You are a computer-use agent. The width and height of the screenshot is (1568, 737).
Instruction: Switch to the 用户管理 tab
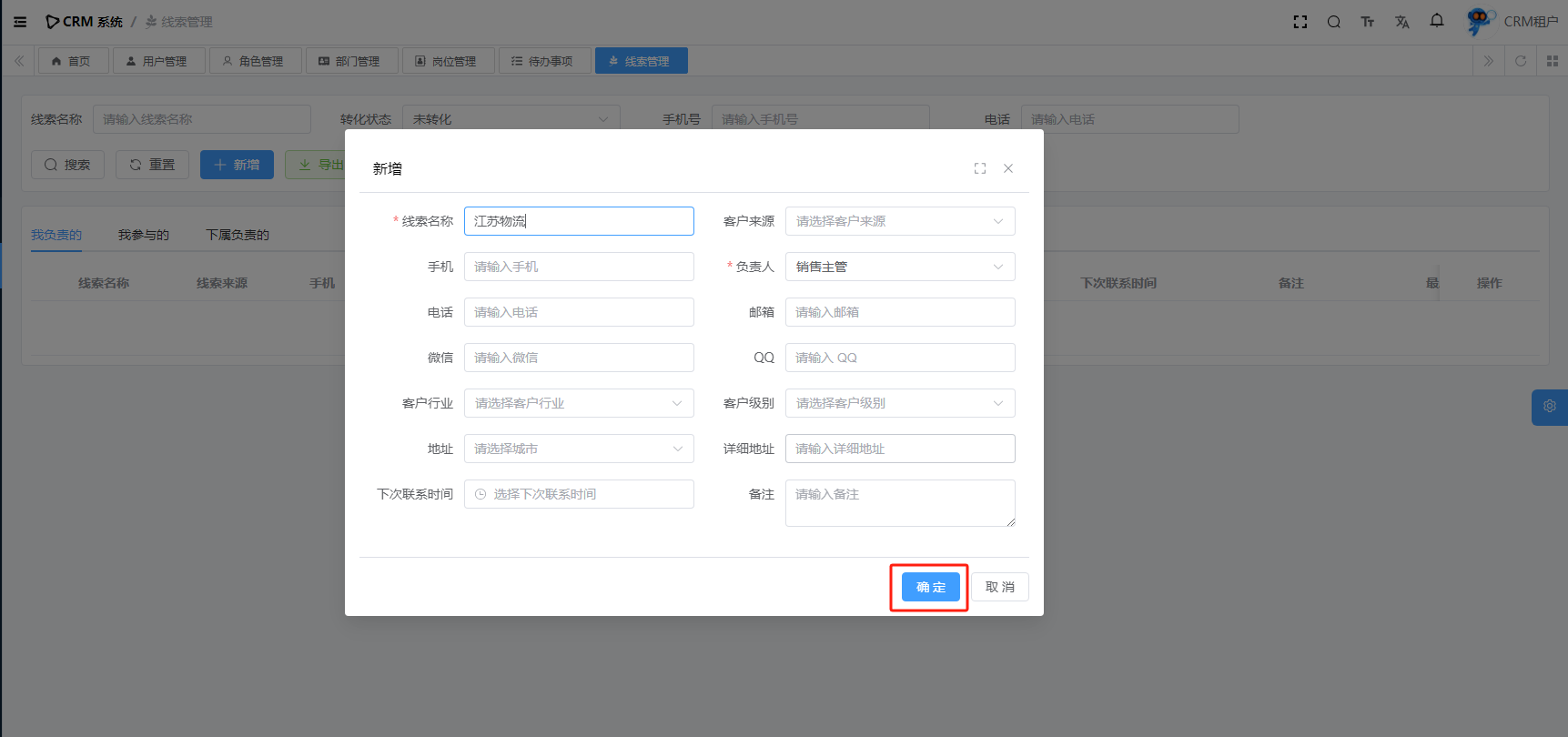point(158,61)
